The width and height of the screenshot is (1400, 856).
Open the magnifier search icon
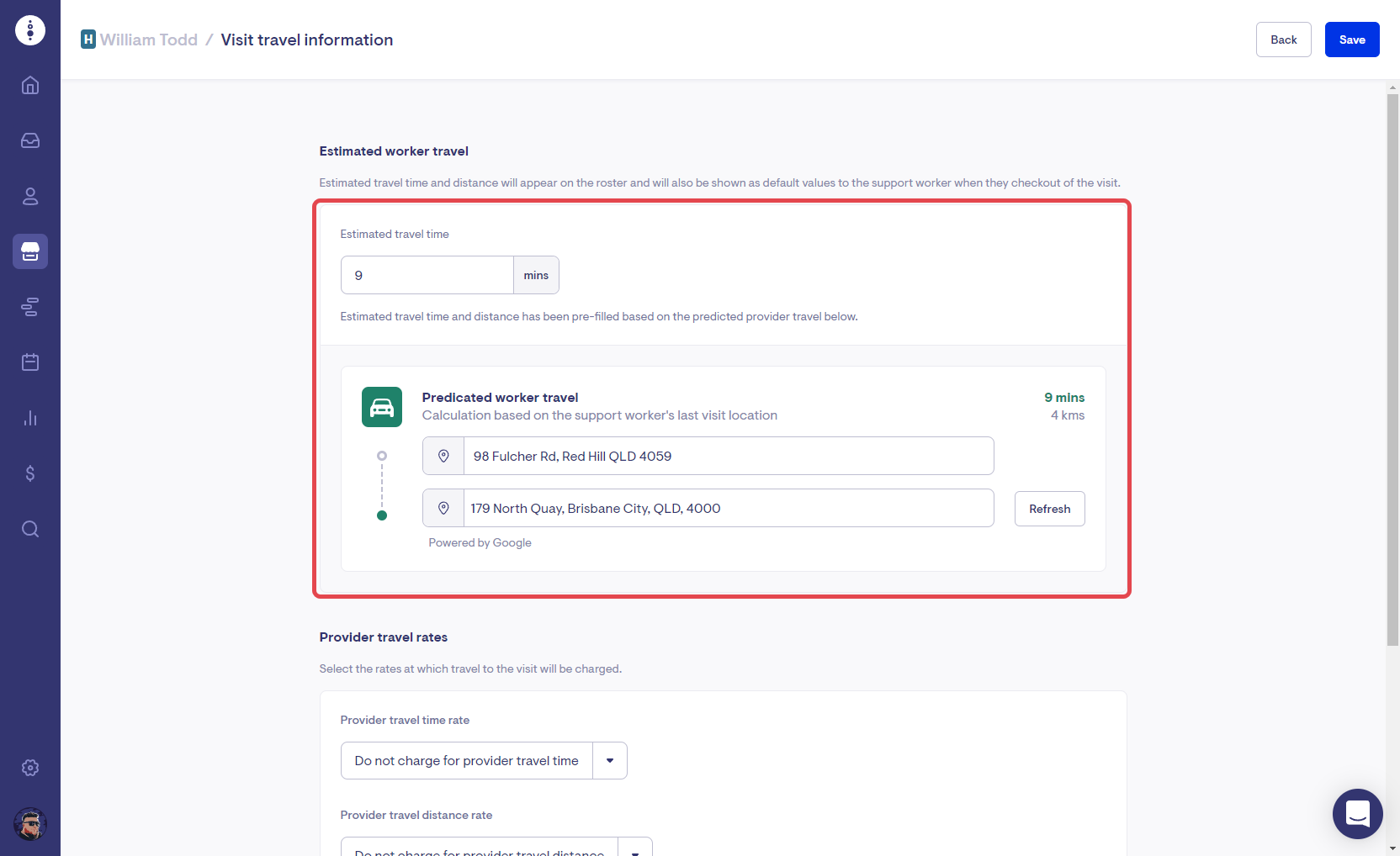pos(30,529)
